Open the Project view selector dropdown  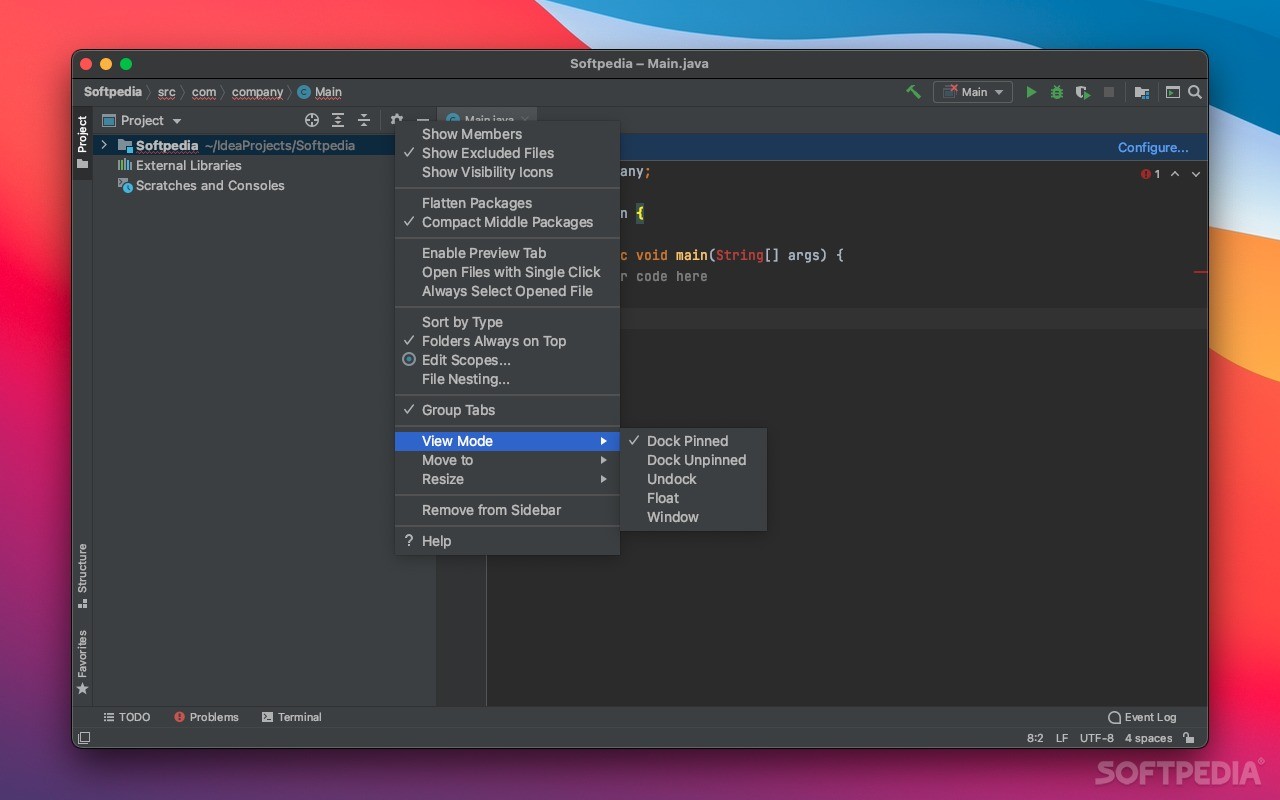142,120
